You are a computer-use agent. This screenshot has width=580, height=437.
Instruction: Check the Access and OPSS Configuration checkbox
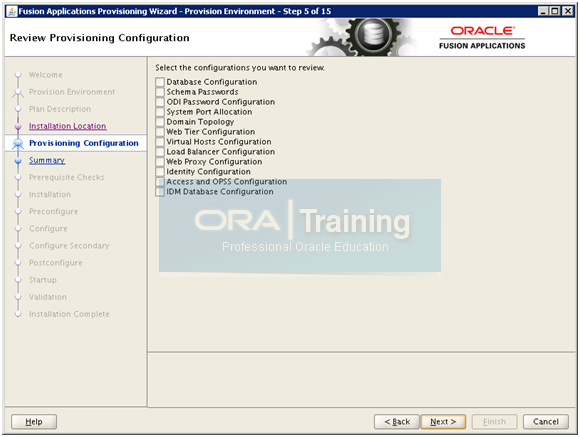160,182
